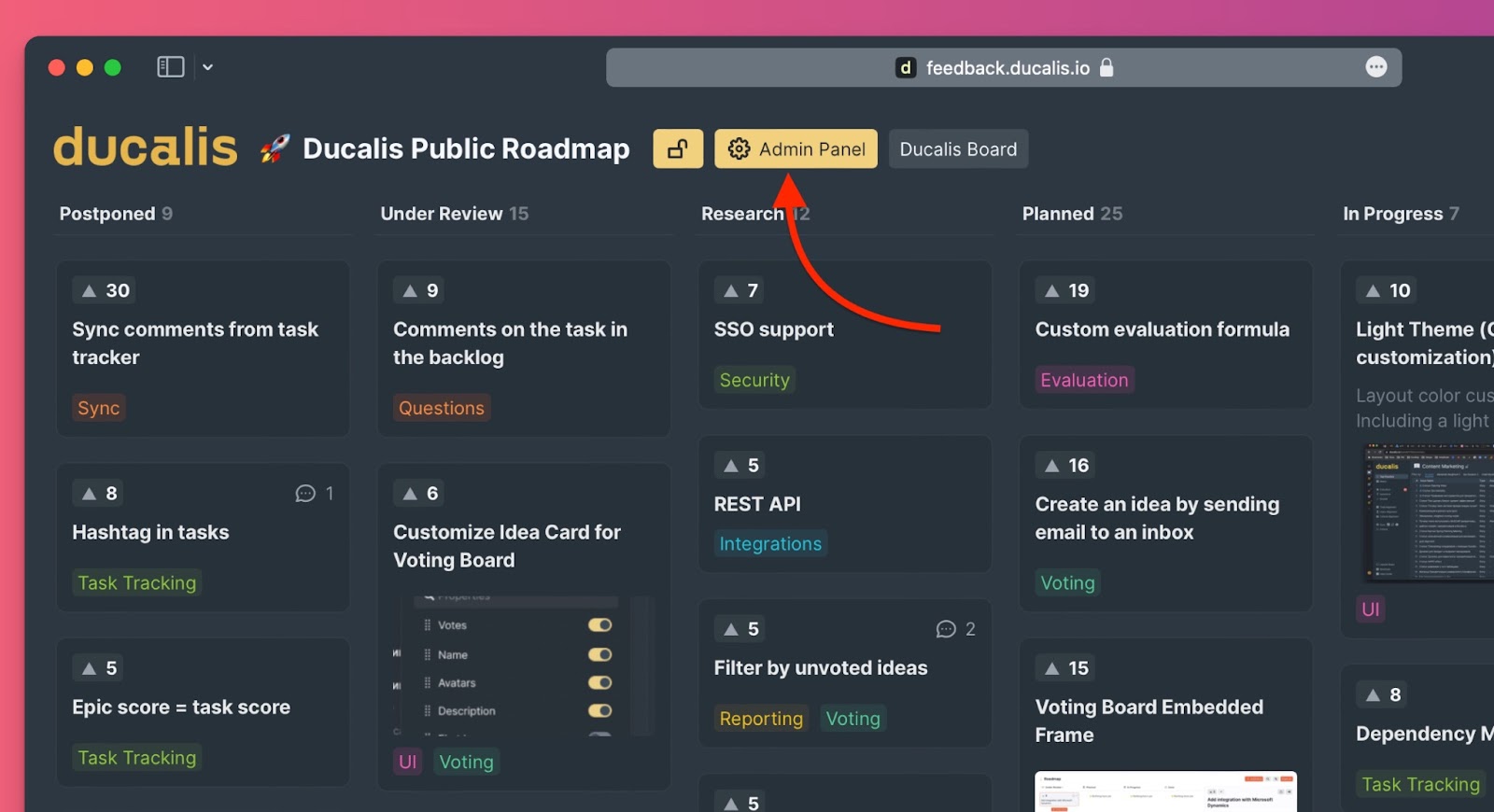The width and height of the screenshot is (1494, 812).
Task: Open Create an idea by sending email
Action: pos(1157,518)
